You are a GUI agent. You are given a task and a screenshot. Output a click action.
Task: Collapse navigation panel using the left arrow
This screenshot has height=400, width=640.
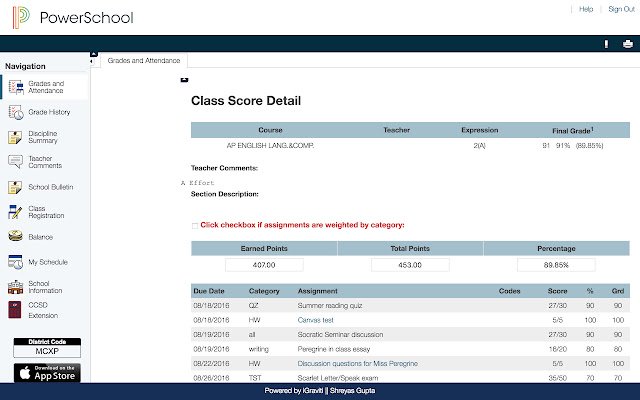pyautogui.click(x=91, y=61)
